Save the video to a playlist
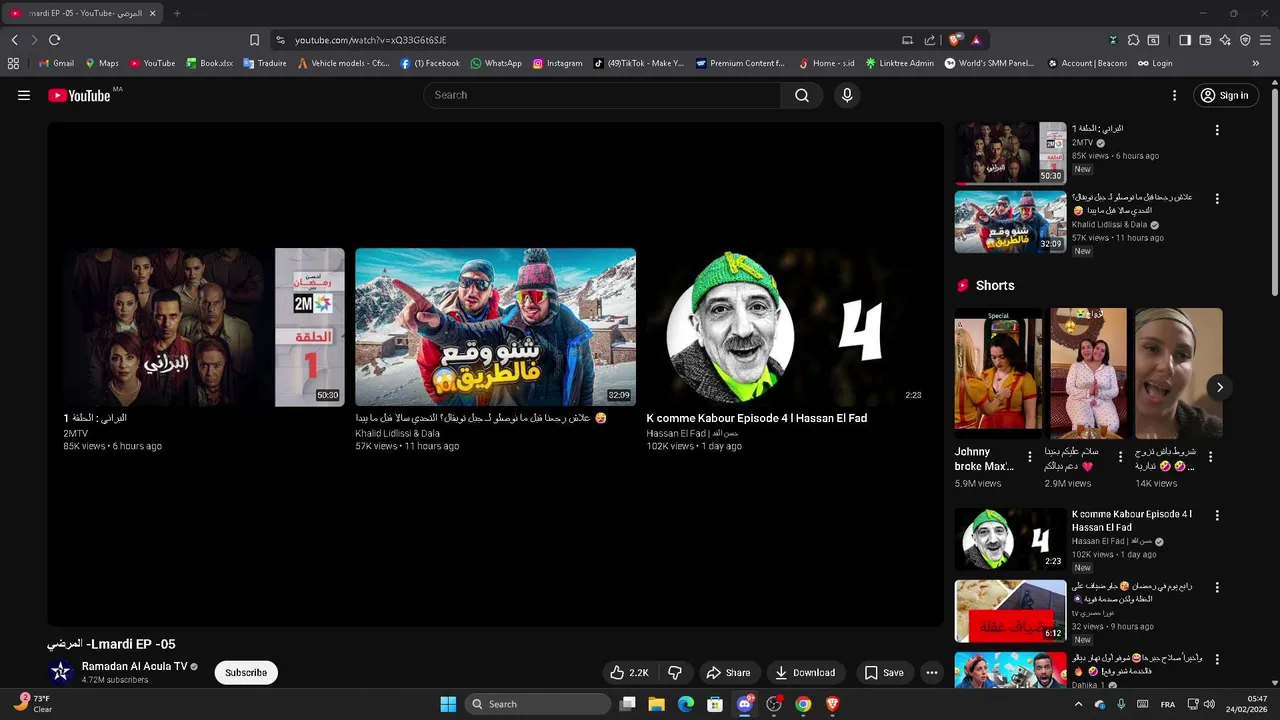This screenshot has width=1280, height=720. pyautogui.click(x=884, y=673)
